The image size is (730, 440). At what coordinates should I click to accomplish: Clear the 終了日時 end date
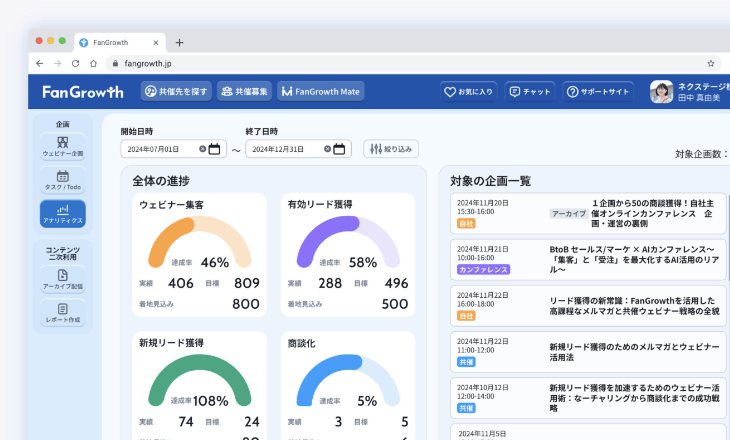[327, 149]
